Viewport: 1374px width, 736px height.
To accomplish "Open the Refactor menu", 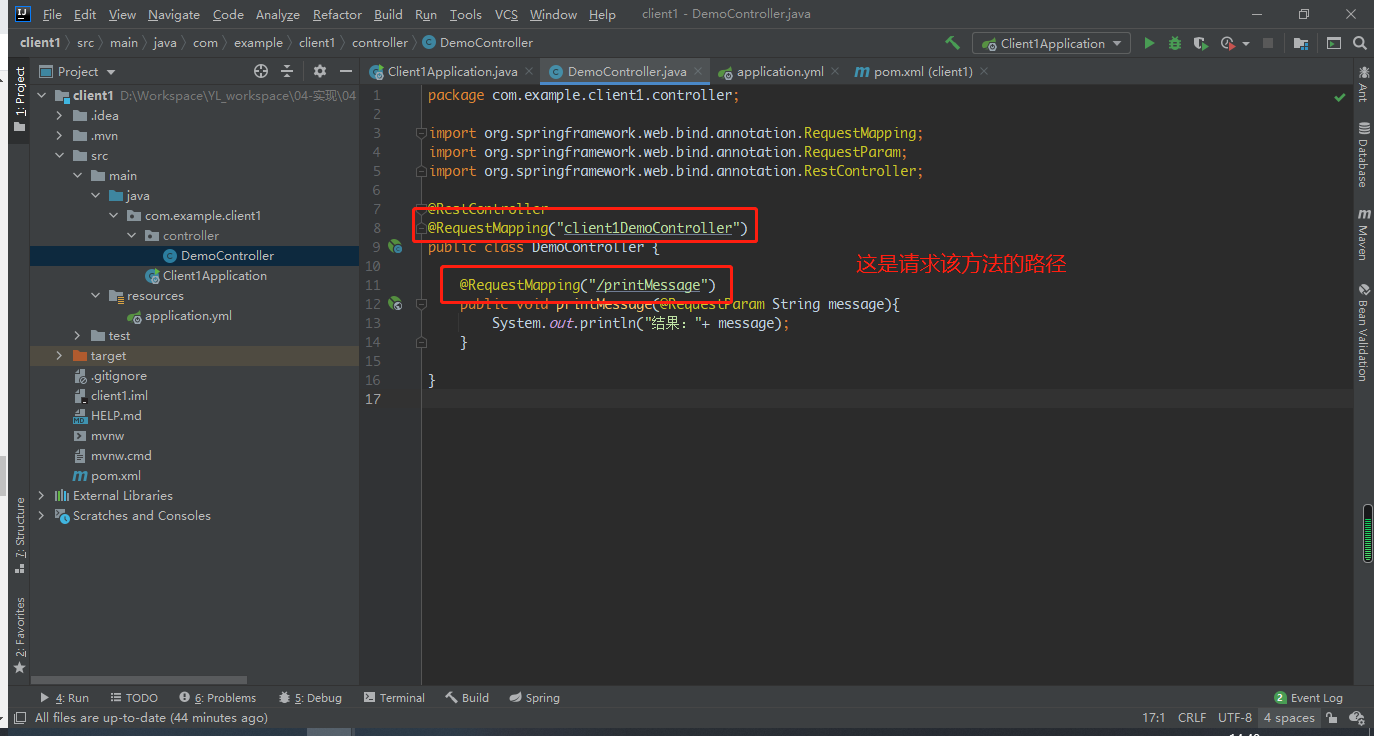I will [337, 14].
